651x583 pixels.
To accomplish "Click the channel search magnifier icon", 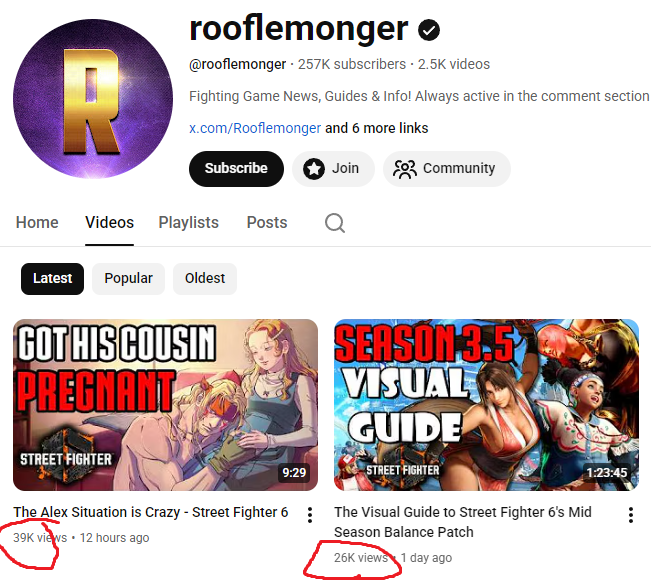I will tap(335, 223).
